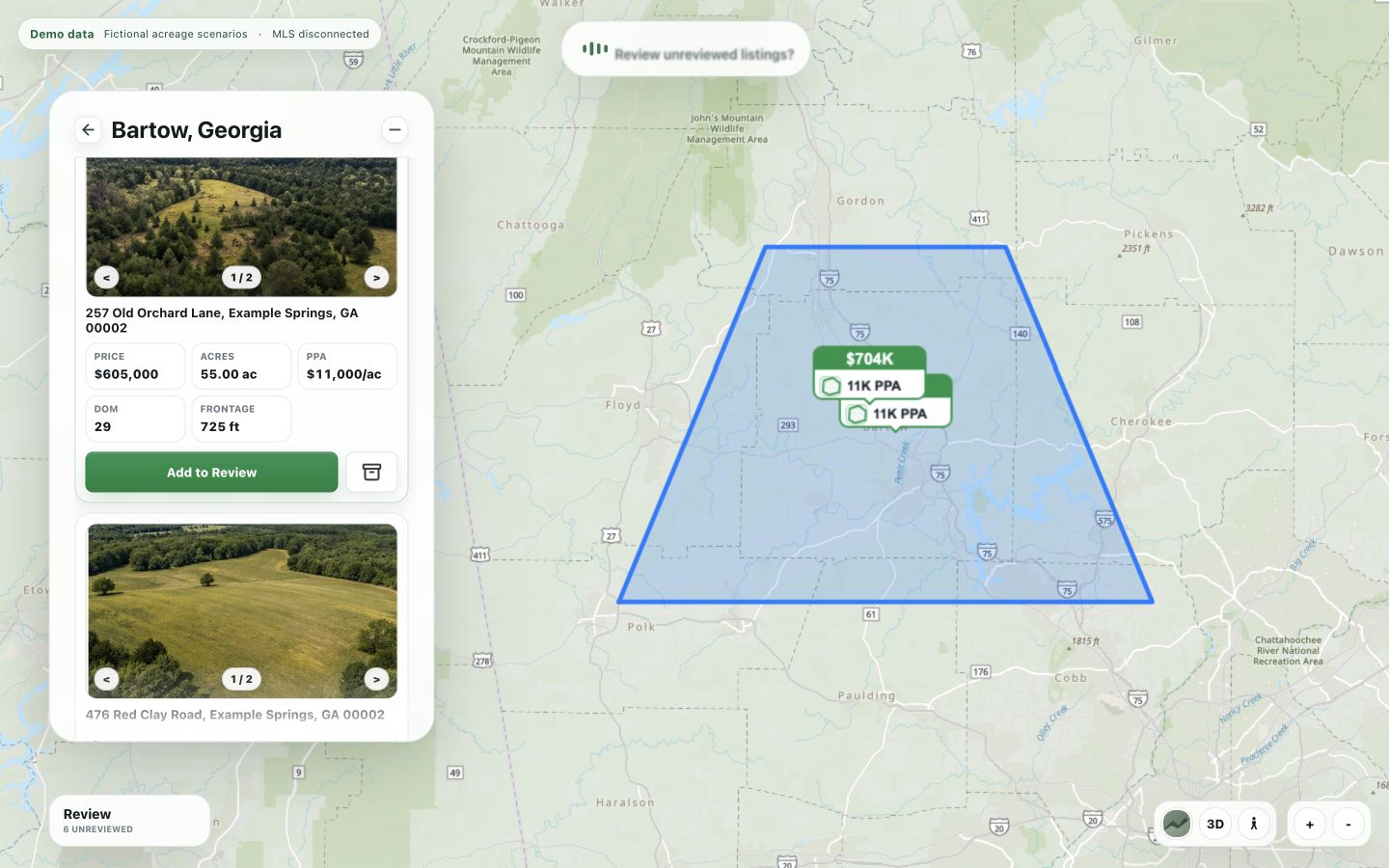Click the FRONTAGE 725 ft stat tile
1389x868 pixels.
[241, 419]
